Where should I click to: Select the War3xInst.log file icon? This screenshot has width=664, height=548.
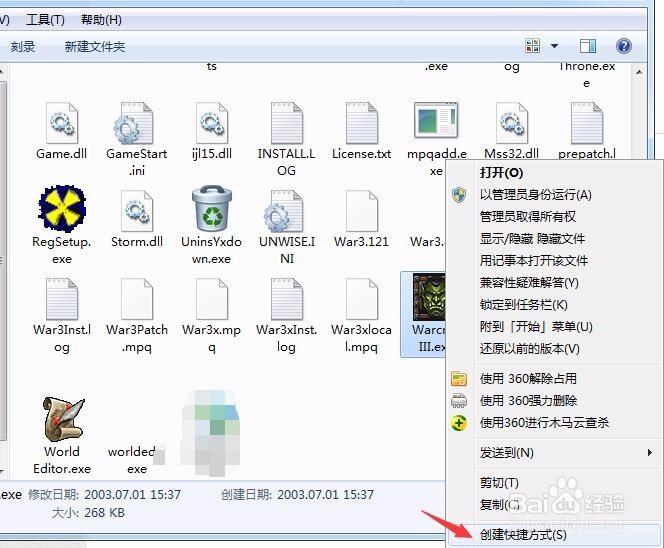click(x=287, y=299)
